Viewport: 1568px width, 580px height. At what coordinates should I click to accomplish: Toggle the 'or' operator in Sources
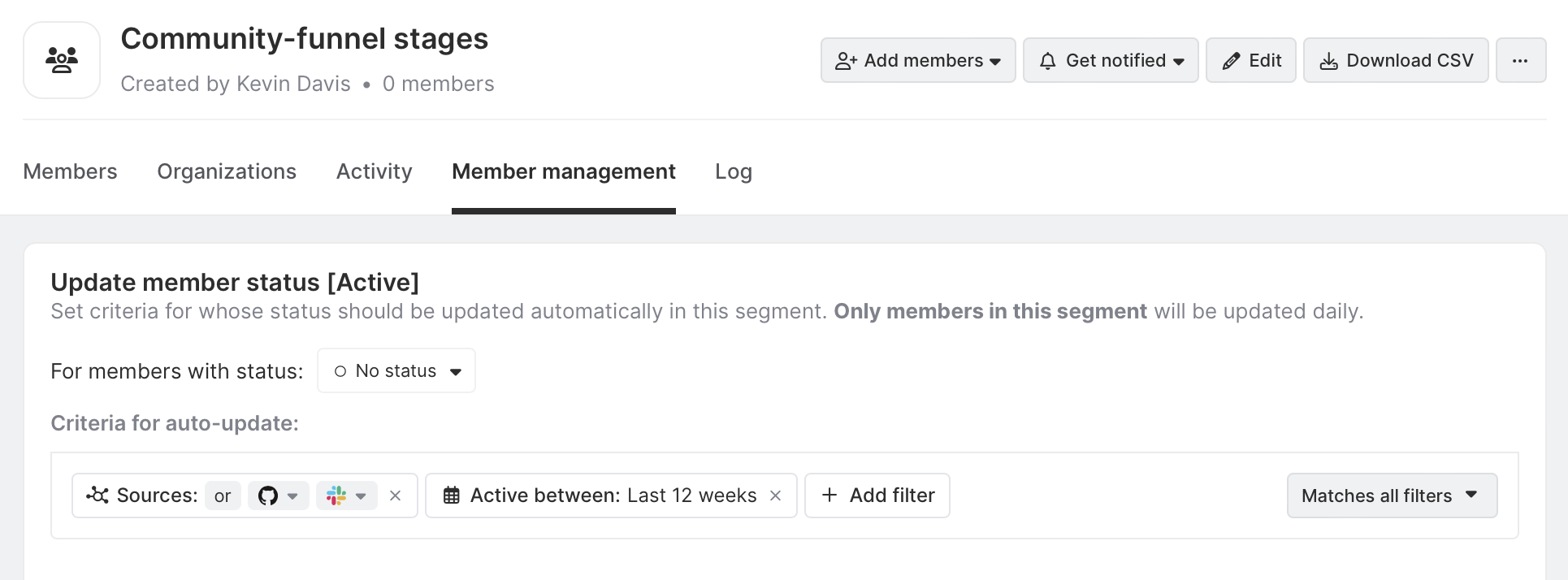(x=223, y=496)
